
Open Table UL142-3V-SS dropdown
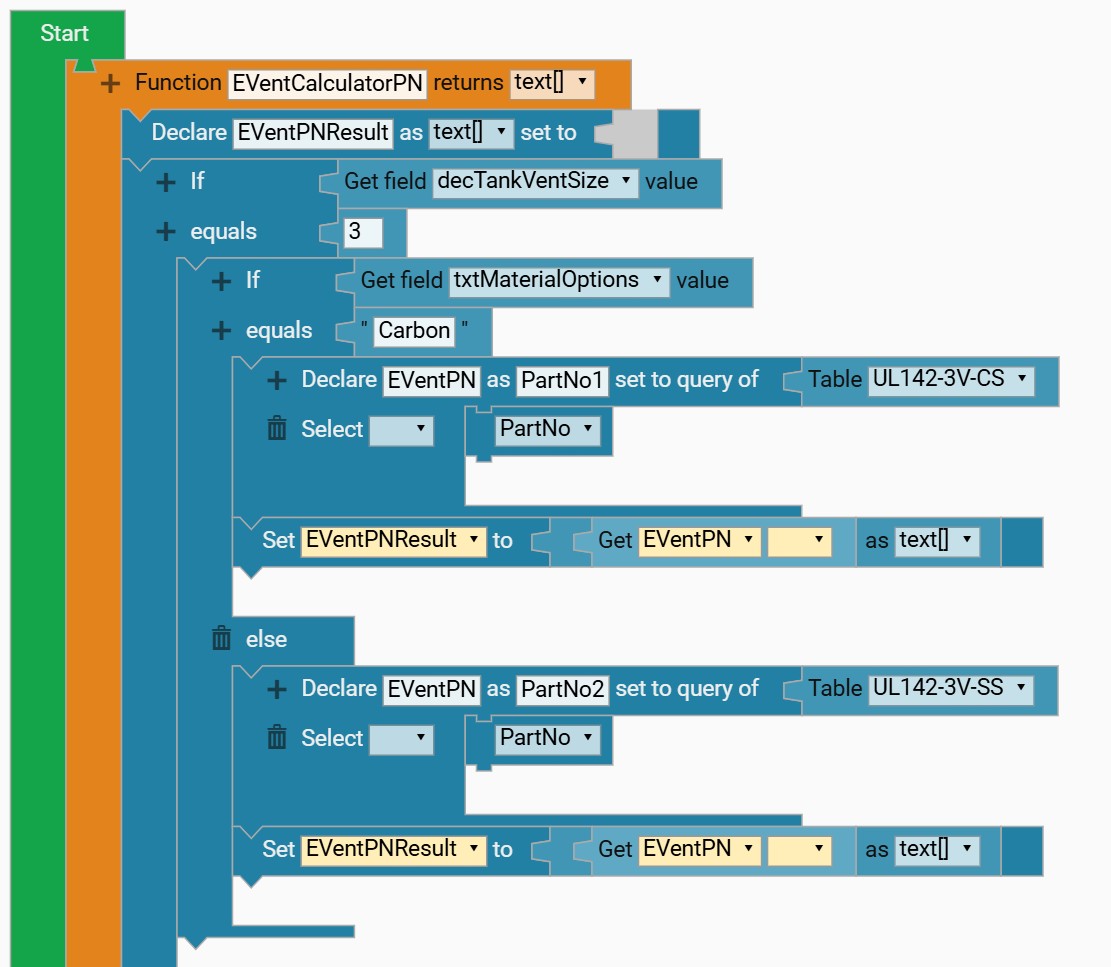click(950, 689)
